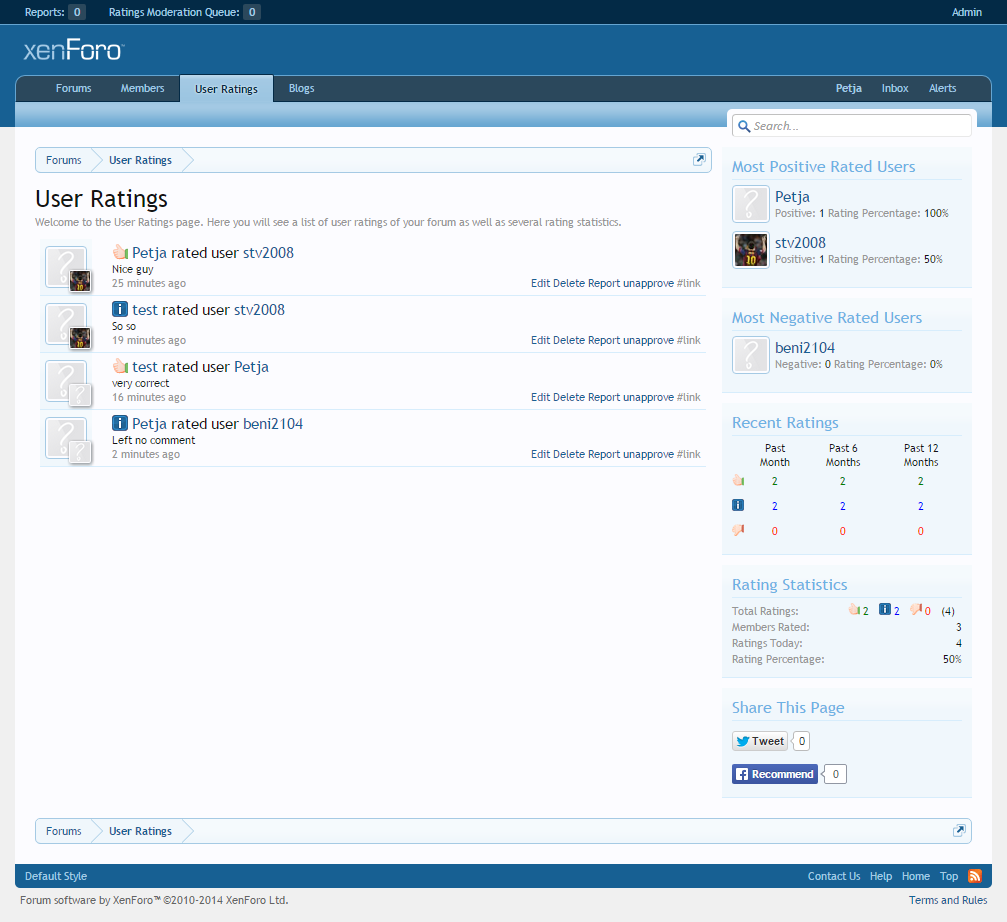Open Default Style chooser
This screenshot has width=1007, height=922.
coord(56,876)
